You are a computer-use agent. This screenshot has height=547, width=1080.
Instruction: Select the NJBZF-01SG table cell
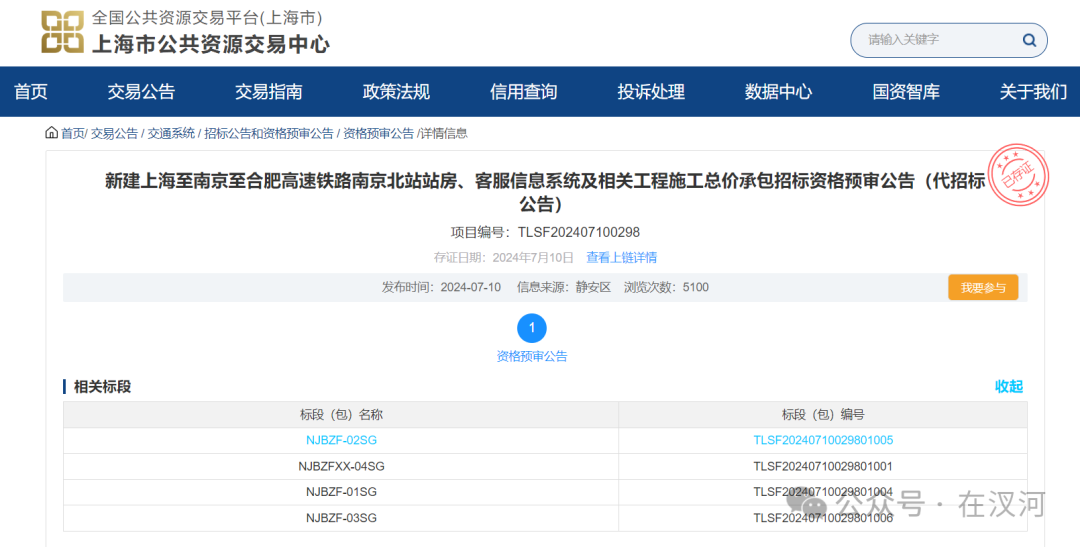341,492
